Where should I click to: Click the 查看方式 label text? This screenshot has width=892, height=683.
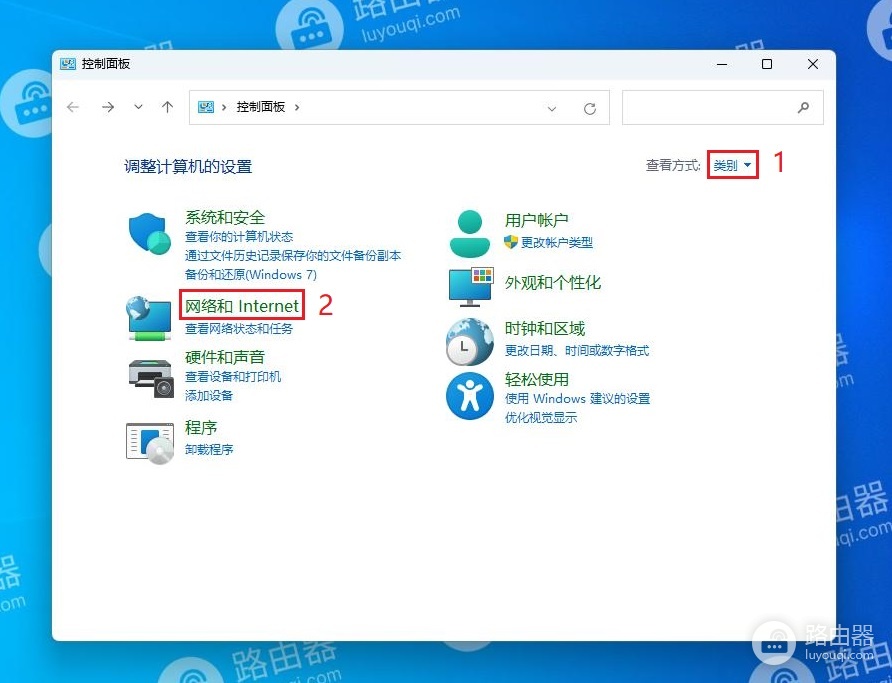click(674, 165)
